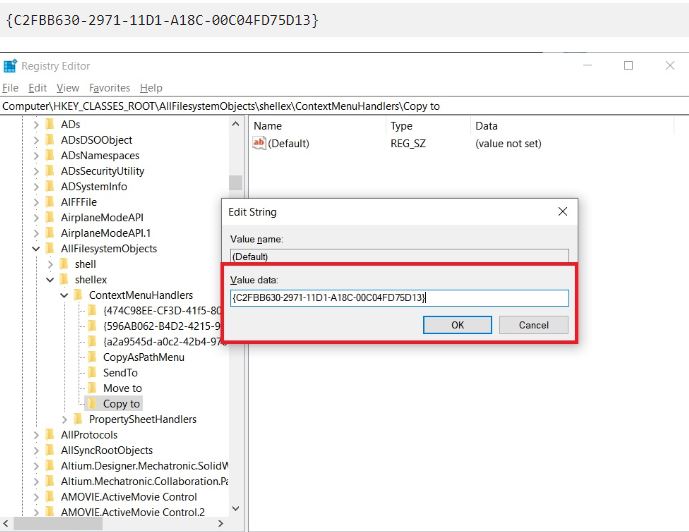
Task: Select the REG_SZ type cell
Action: coord(408,144)
